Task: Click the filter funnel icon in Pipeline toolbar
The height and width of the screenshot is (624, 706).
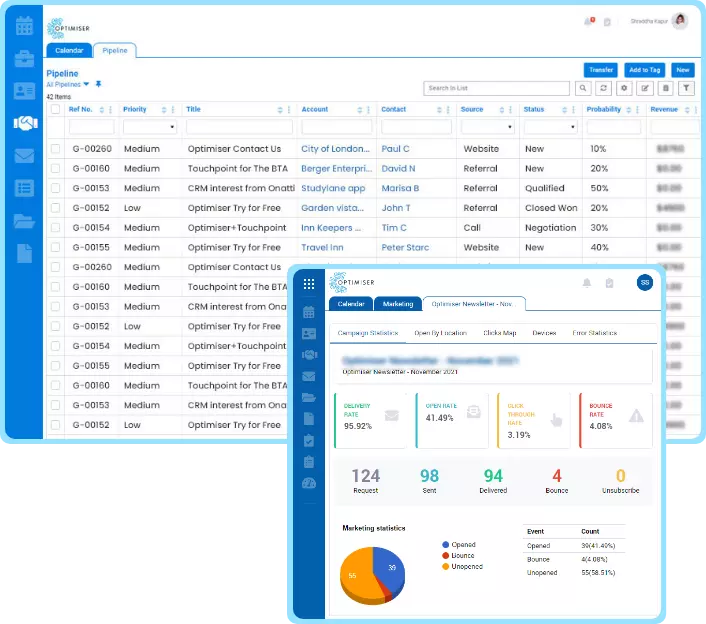Action: 686,88
